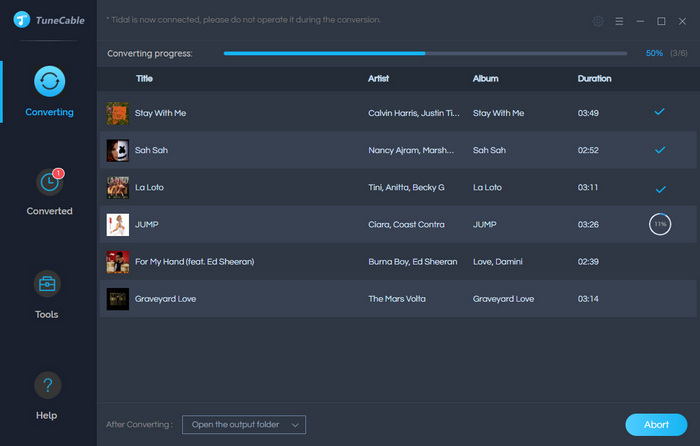Click the TuneCable logo icon
Screen dimensions: 700x446
[x=21, y=20]
